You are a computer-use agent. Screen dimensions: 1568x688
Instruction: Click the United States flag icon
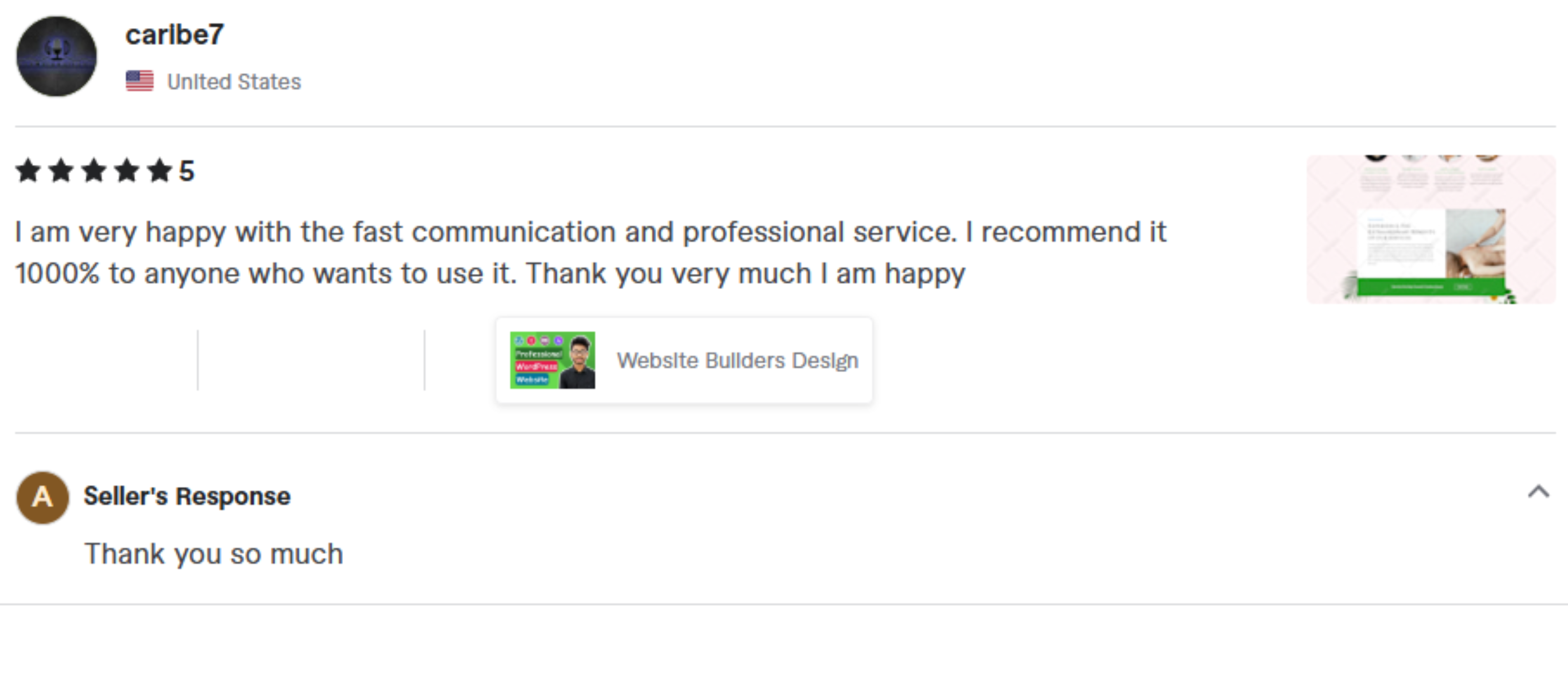point(139,81)
